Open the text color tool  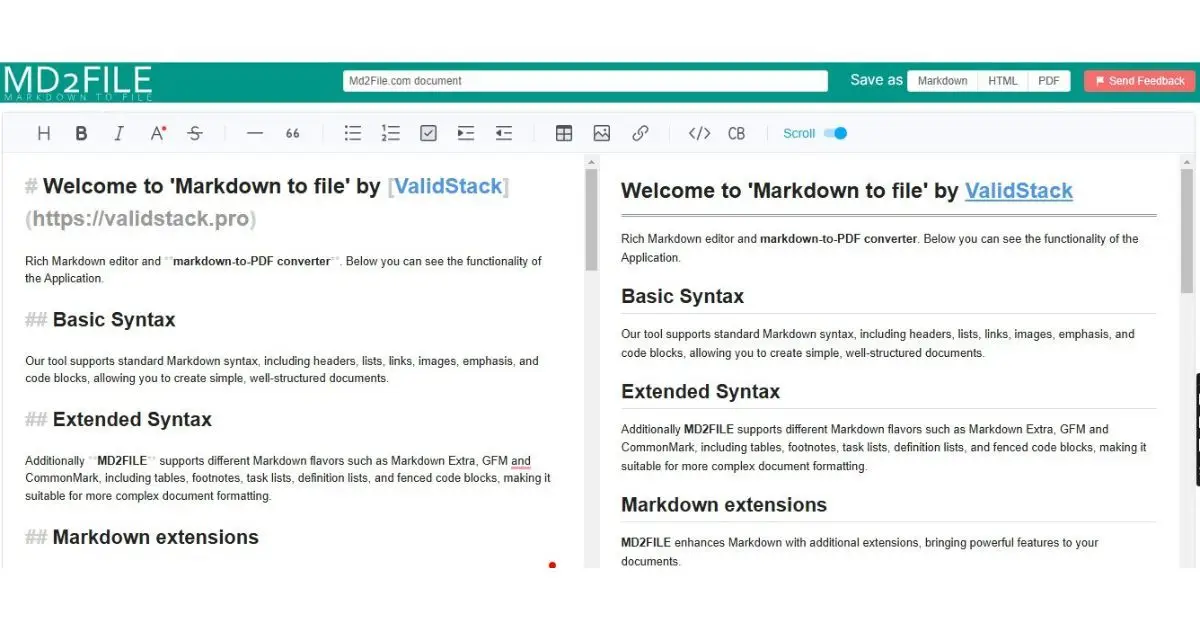coord(157,132)
